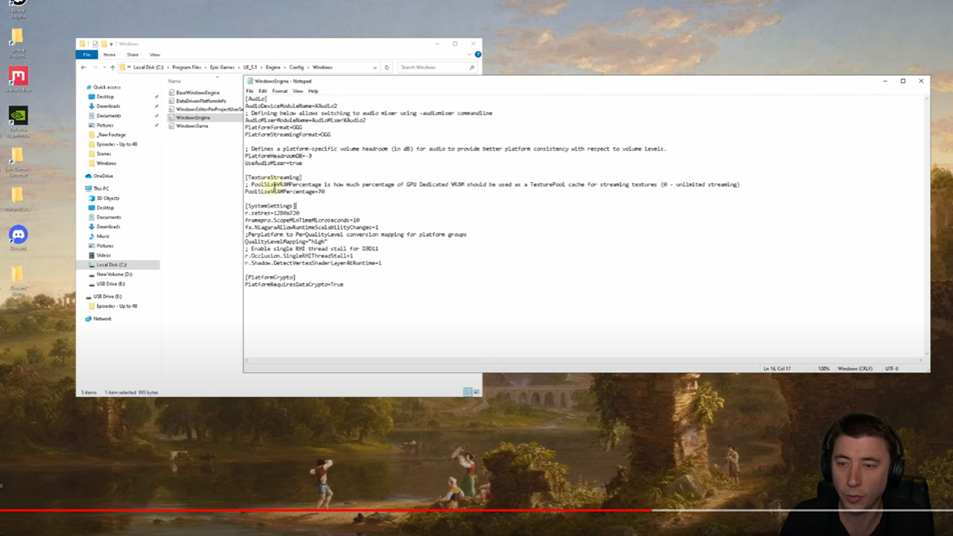Open the _Raw Footage quick access folder

pos(107,135)
